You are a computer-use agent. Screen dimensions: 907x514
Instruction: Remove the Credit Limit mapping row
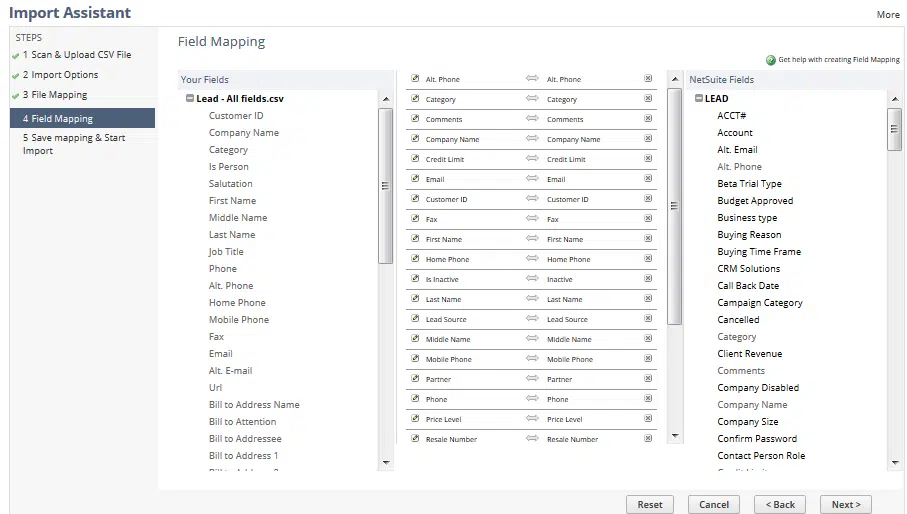pyautogui.click(x=648, y=158)
